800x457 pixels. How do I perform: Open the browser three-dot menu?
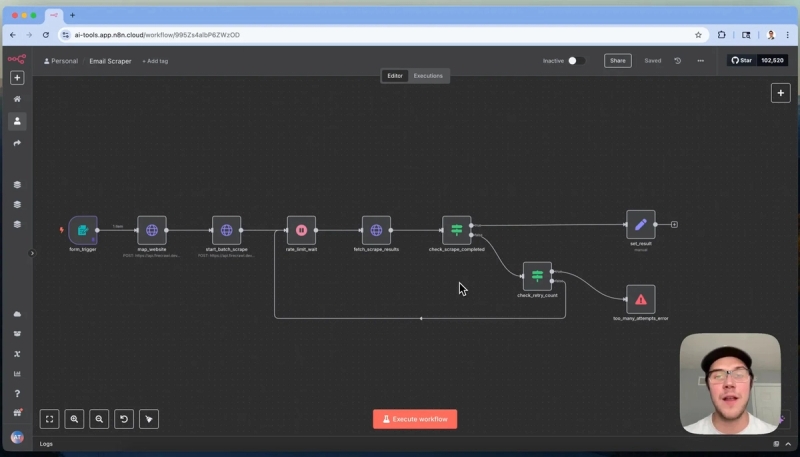[788, 35]
